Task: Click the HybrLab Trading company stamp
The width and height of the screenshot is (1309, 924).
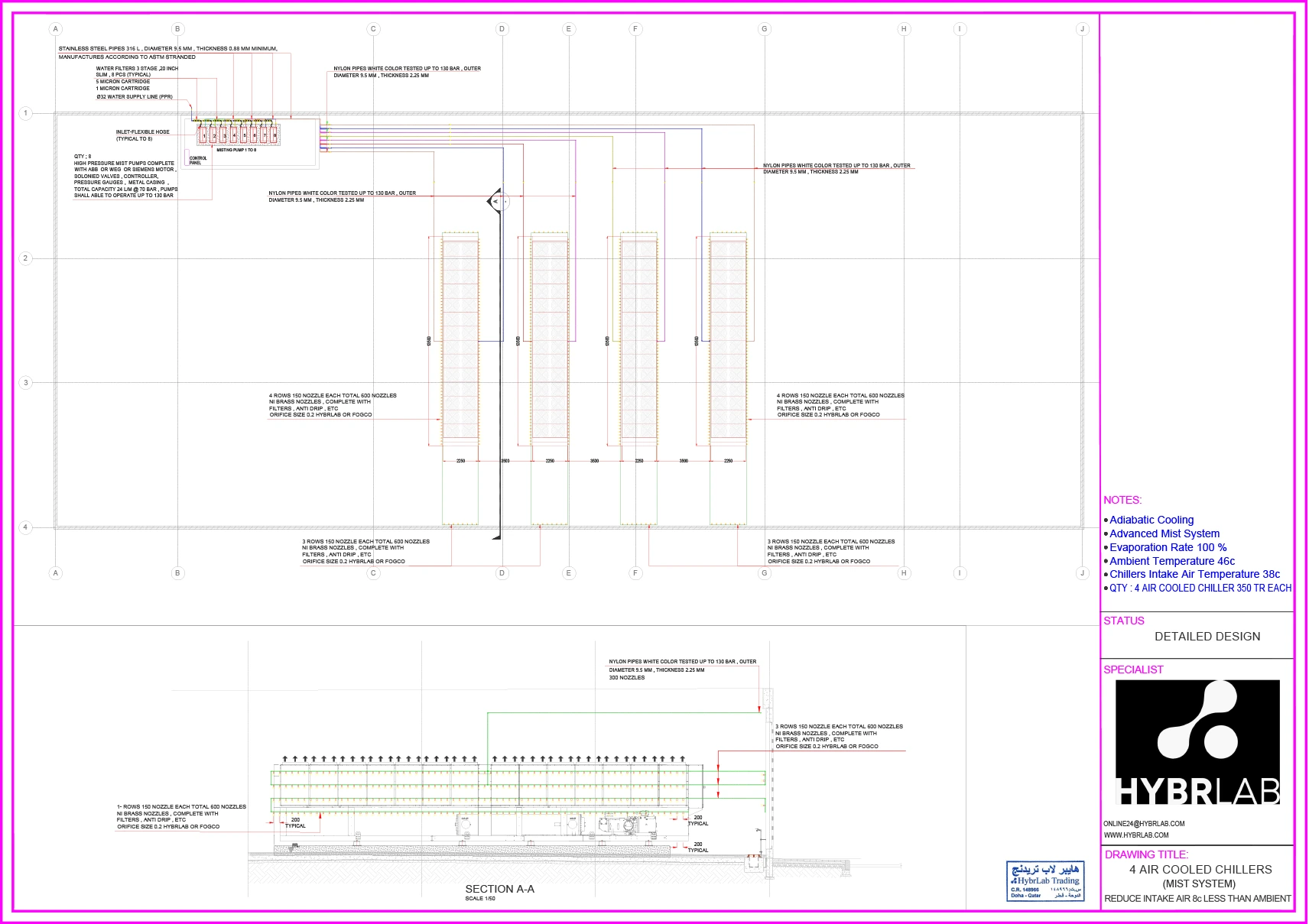Action: [x=1045, y=880]
